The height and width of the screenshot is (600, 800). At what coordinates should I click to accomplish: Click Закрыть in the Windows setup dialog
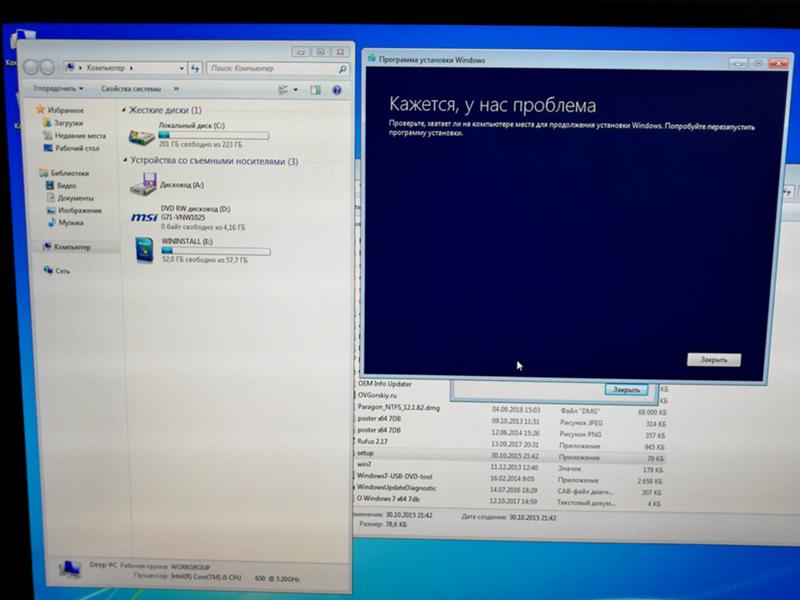tap(714, 360)
